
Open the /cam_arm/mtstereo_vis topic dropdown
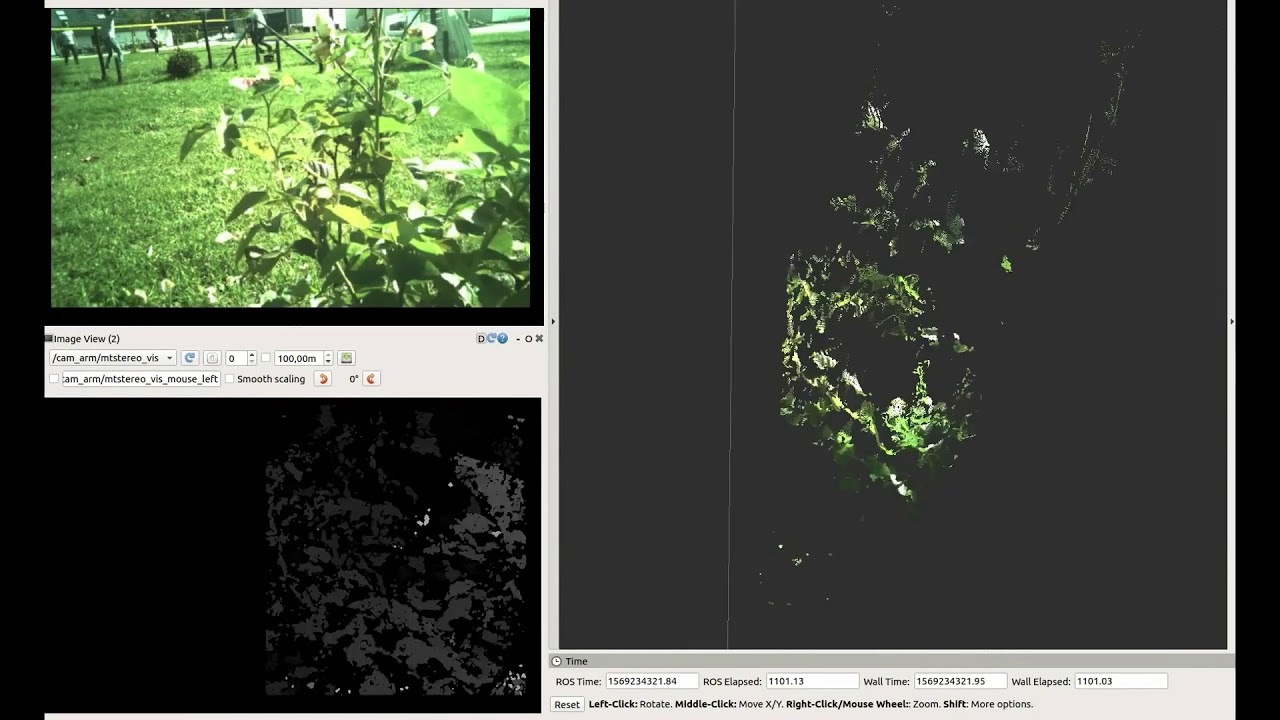(x=112, y=358)
